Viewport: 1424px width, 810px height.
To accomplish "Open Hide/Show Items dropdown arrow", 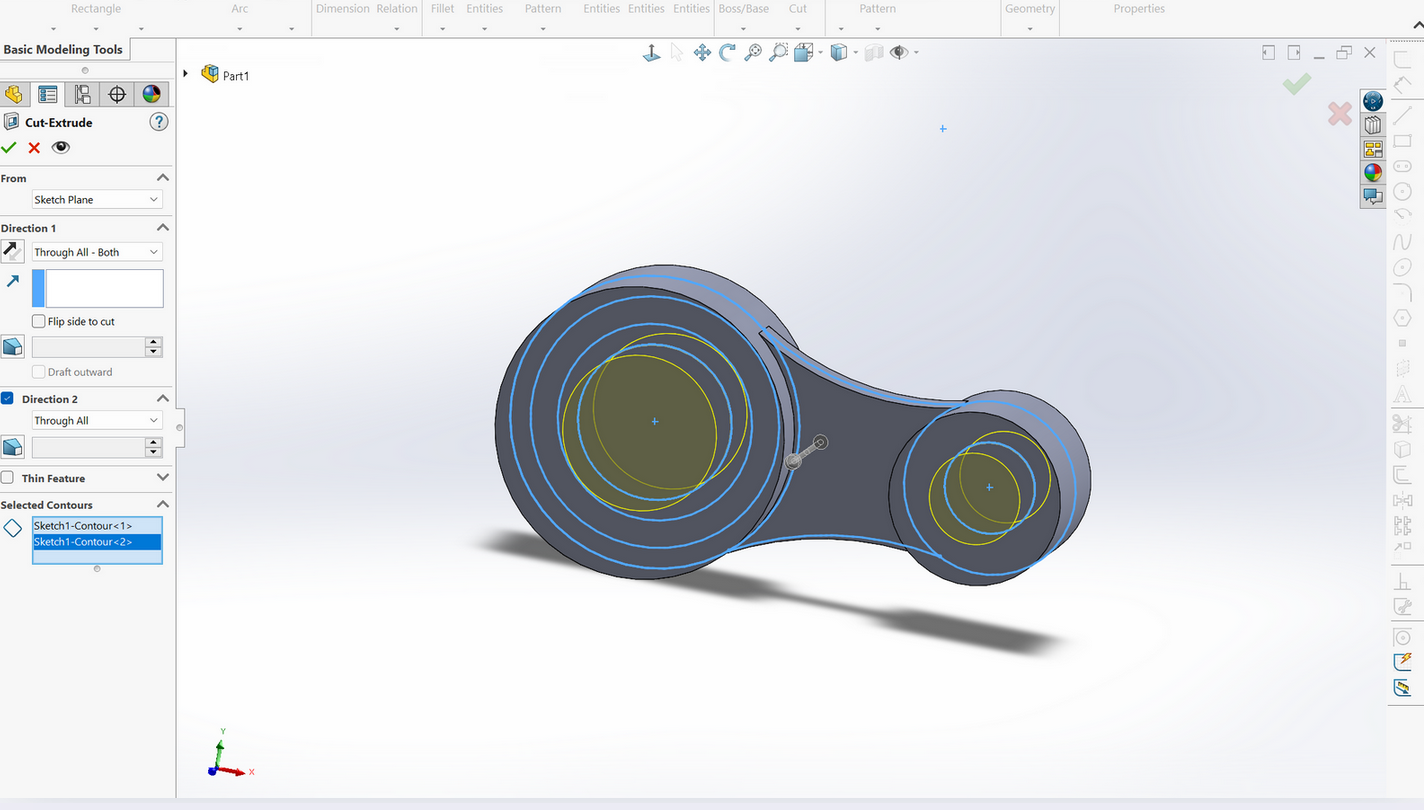I will click(916, 54).
